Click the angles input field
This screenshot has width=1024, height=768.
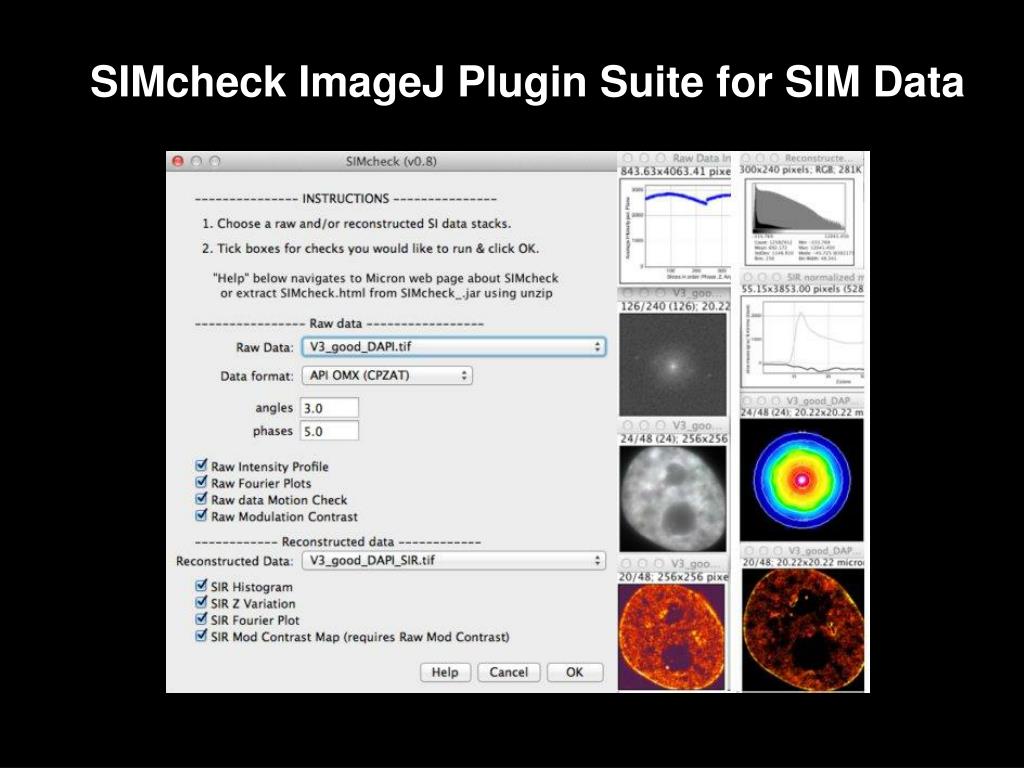click(329, 408)
